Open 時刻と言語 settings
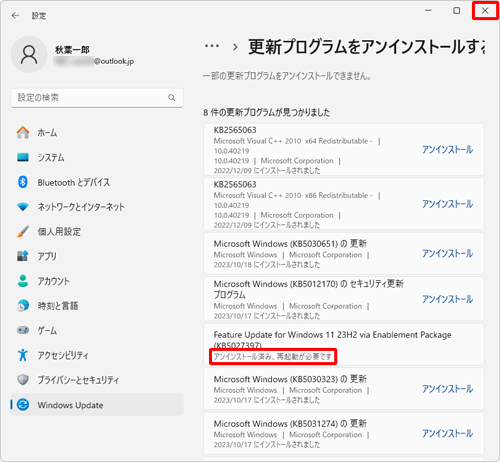The width and height of the screenshot is (500, 462). coord(97,306)
